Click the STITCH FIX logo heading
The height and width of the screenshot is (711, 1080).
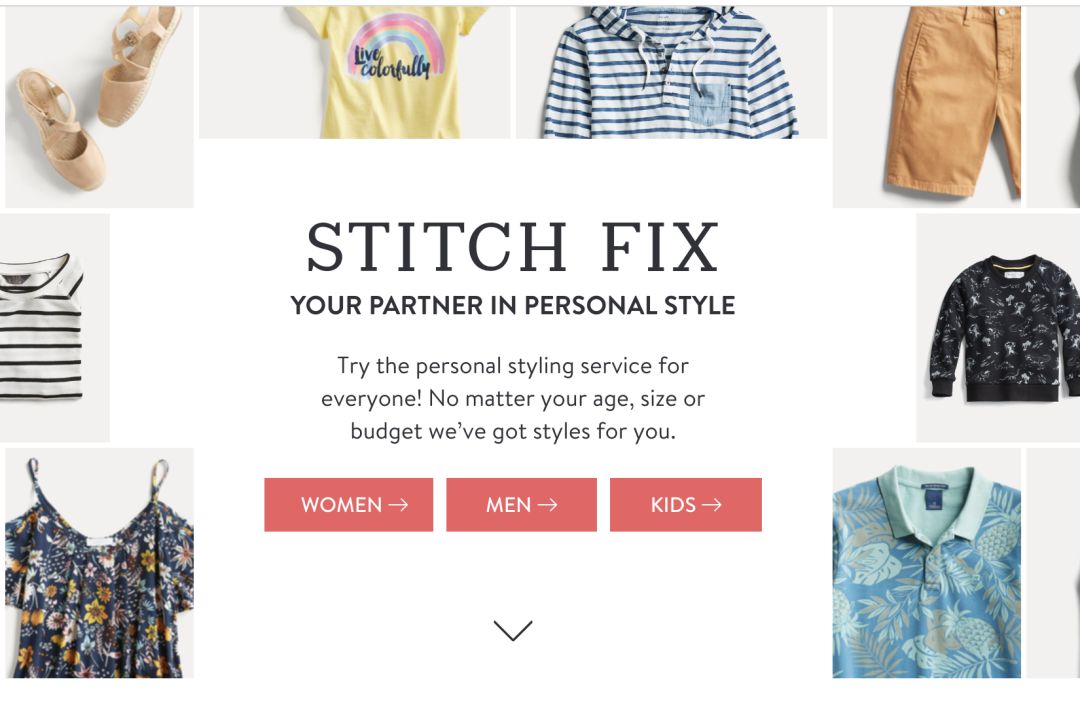click(x=512, y=247)
